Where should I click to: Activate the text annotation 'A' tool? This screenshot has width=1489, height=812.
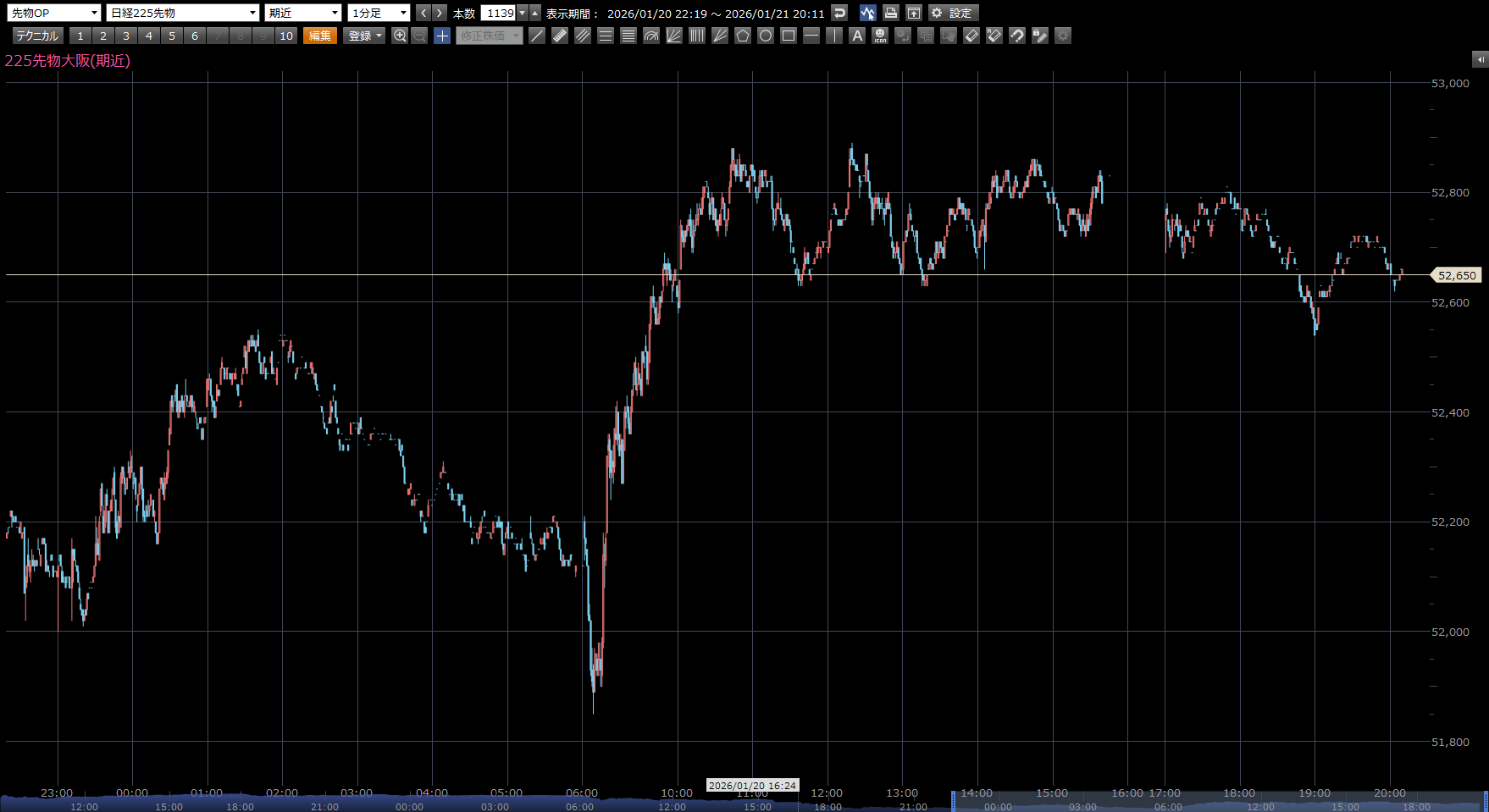857,36
